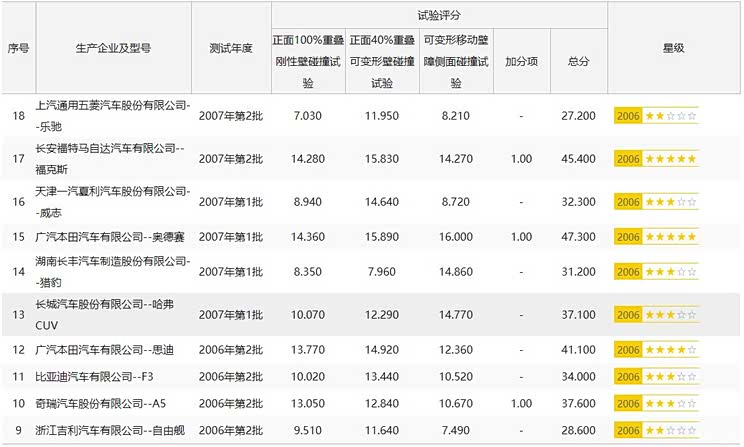Image resolution: width=744 pixels, height=447 pixels.
Task: Open the 比亚迪汽车有限公司--F3 entry
Action: click(x=98, y=377)
